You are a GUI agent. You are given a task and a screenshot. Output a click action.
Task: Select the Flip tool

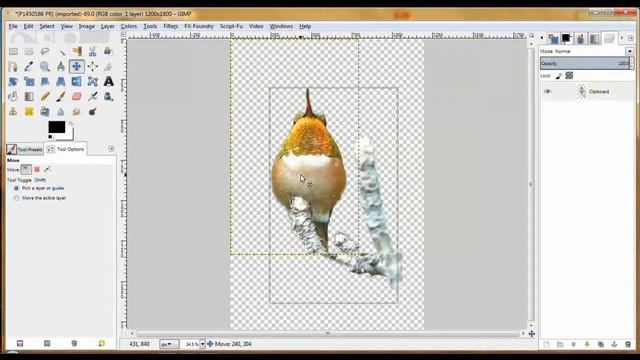(77, 82)
